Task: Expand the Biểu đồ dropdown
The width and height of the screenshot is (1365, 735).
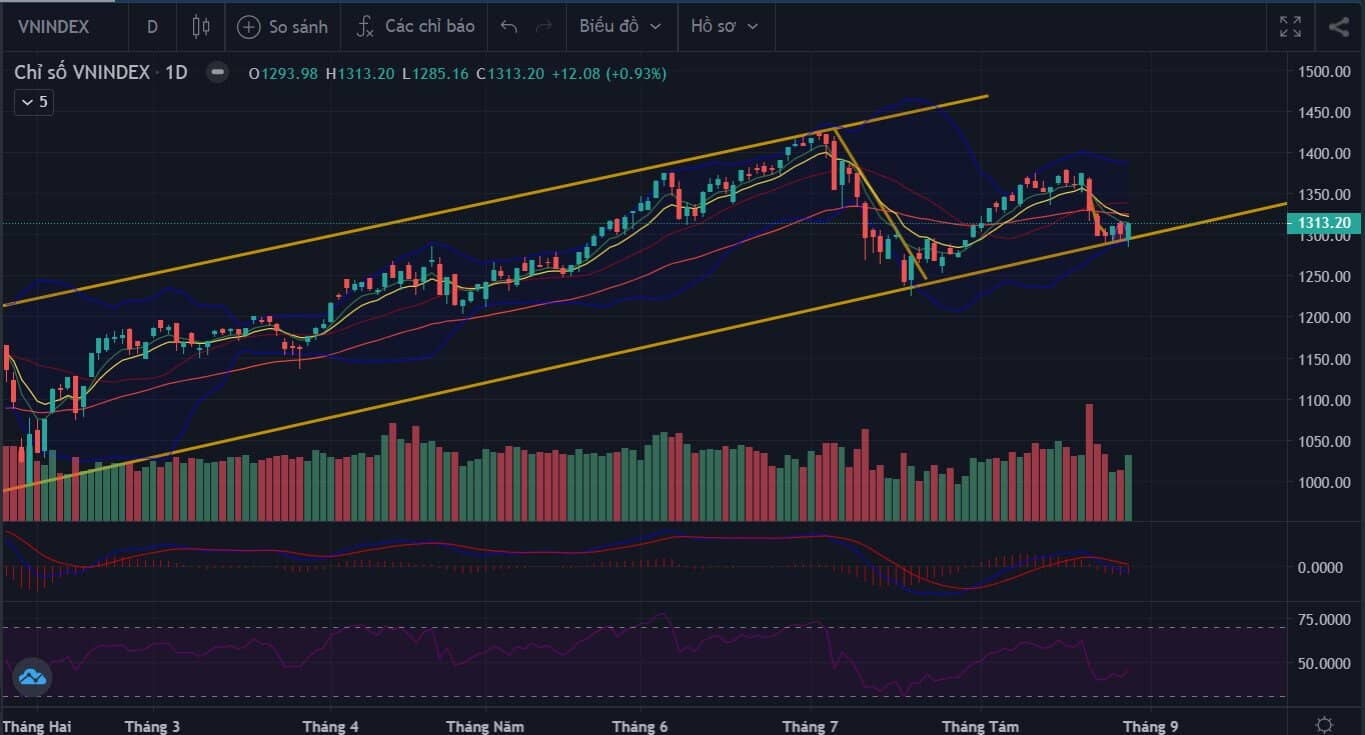Action: click(x=621, y=26)
